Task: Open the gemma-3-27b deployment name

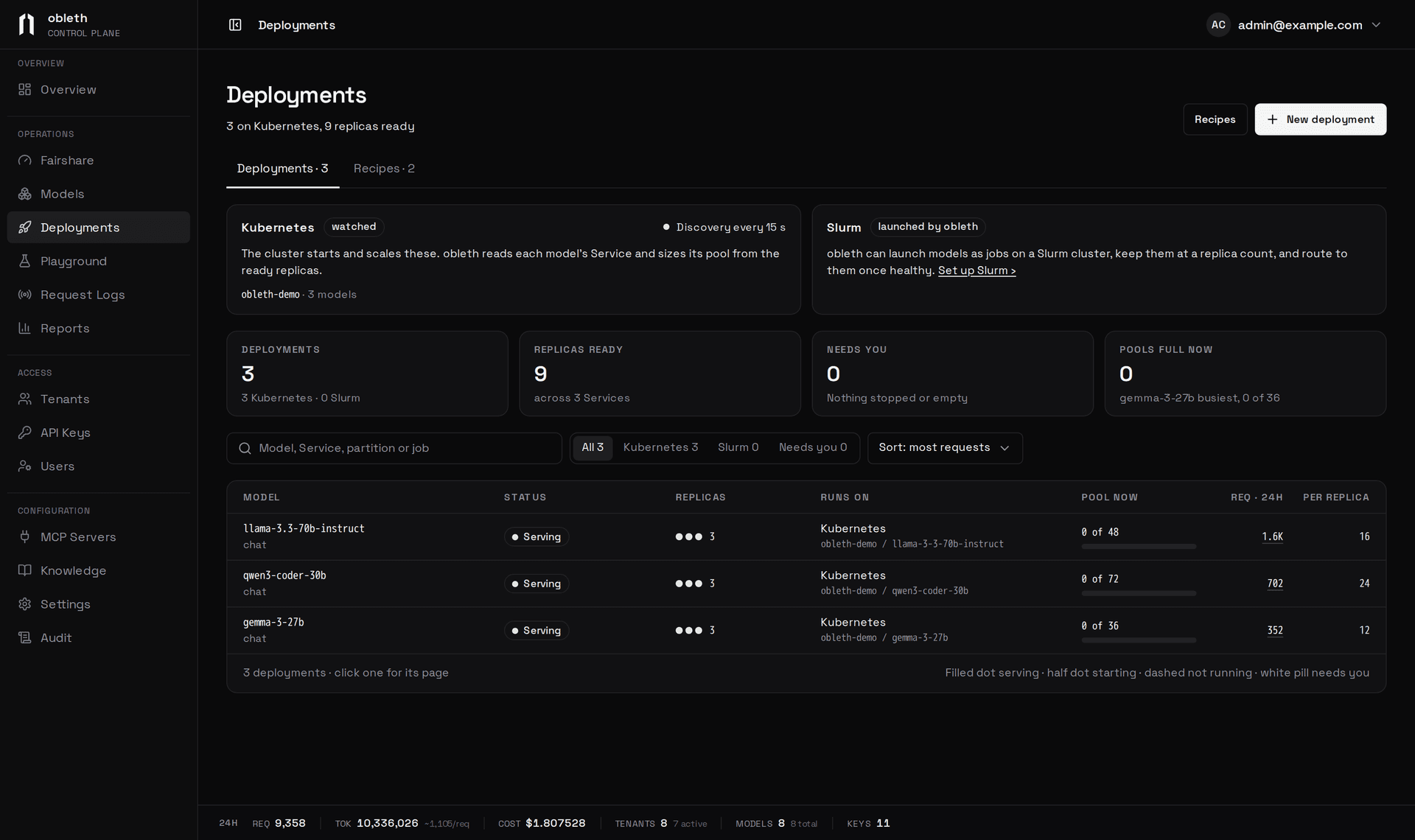Action: pos(273,623)
